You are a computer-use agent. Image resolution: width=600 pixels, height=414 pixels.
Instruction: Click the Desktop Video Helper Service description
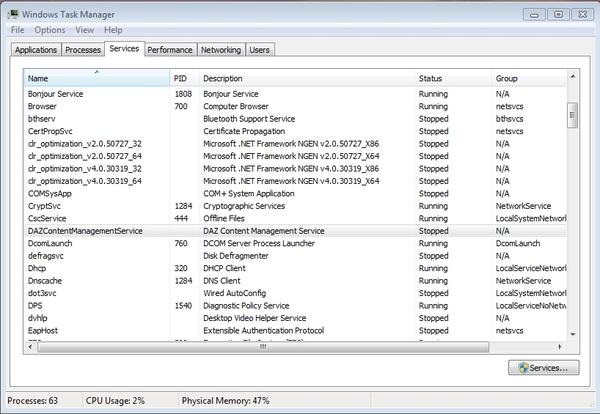pos(254,318)
